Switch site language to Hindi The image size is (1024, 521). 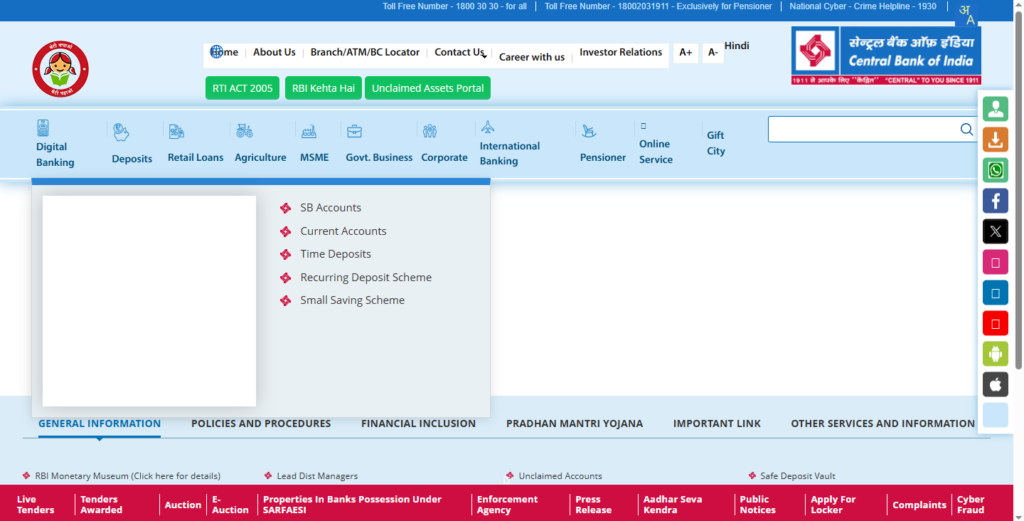tap(737, 46)
